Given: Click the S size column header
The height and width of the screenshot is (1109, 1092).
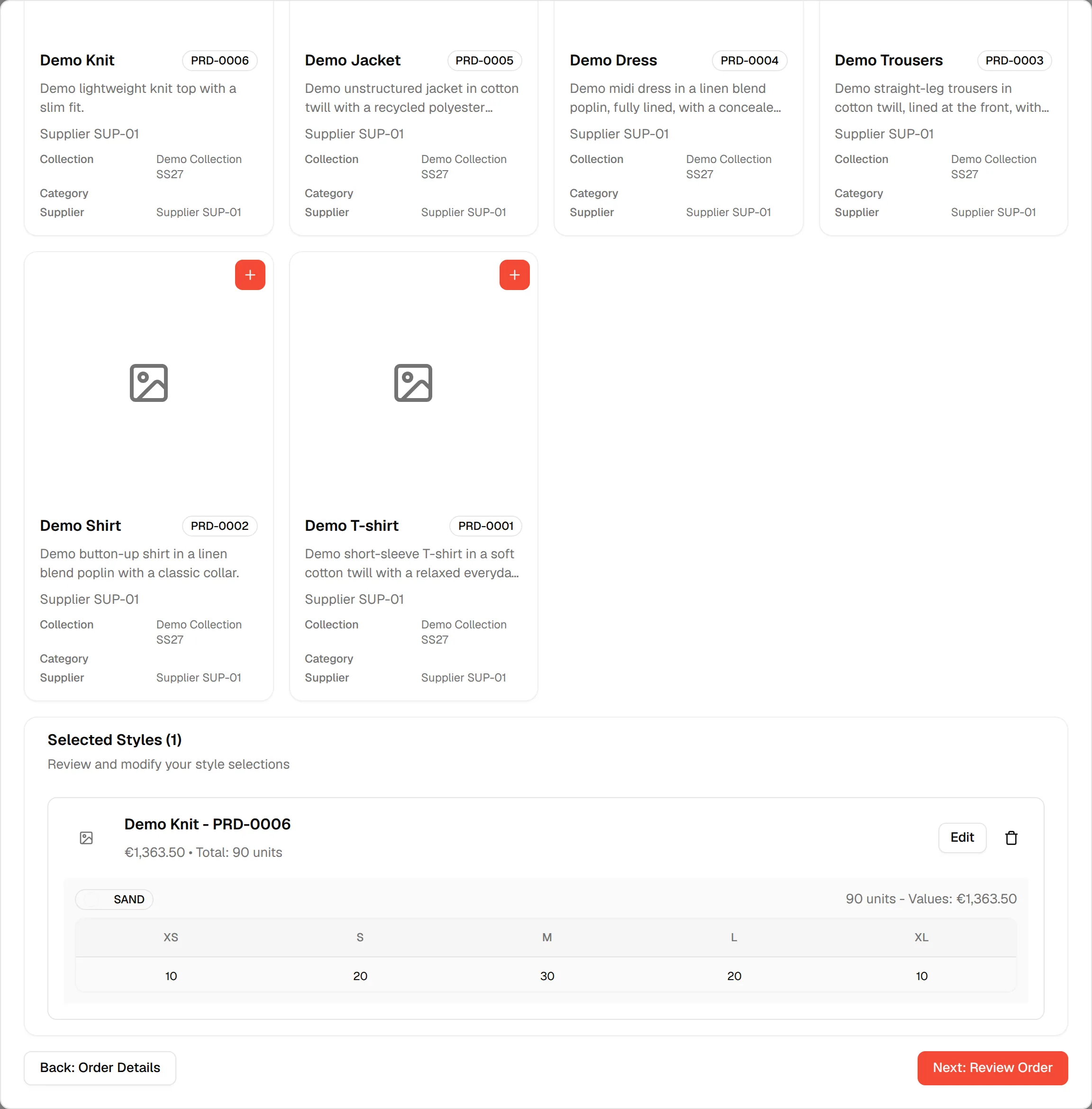Looking at the screenshot, I should (360, 937).
